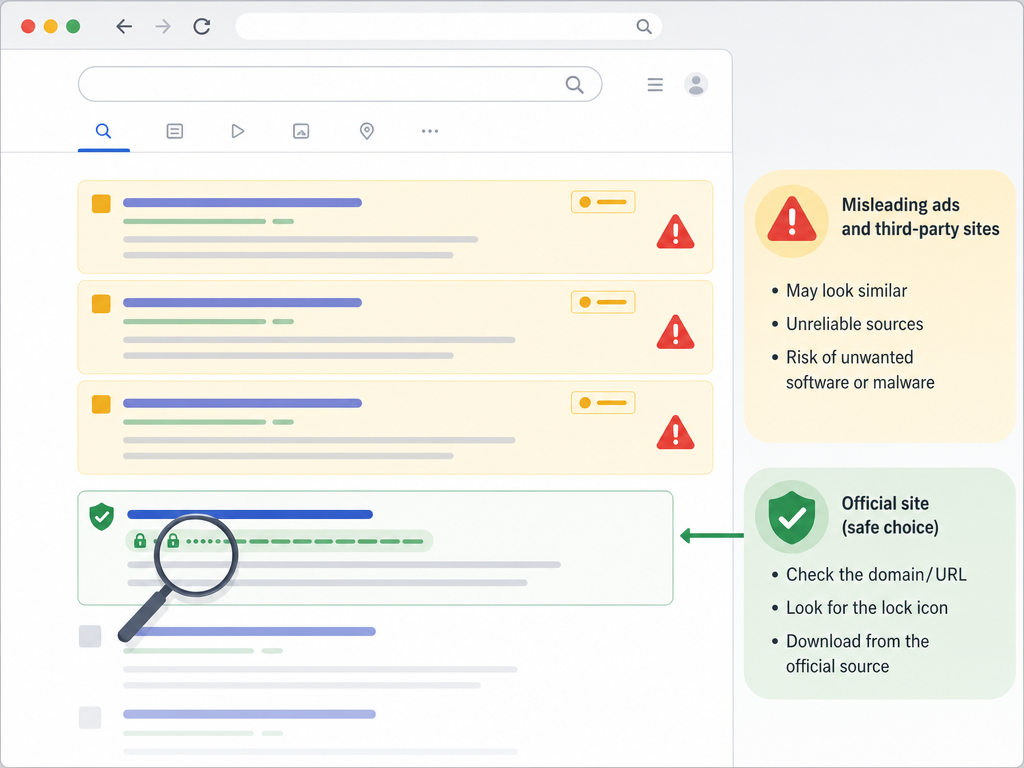
Task: Click the browser back arrow
Action: coord(124,26)
